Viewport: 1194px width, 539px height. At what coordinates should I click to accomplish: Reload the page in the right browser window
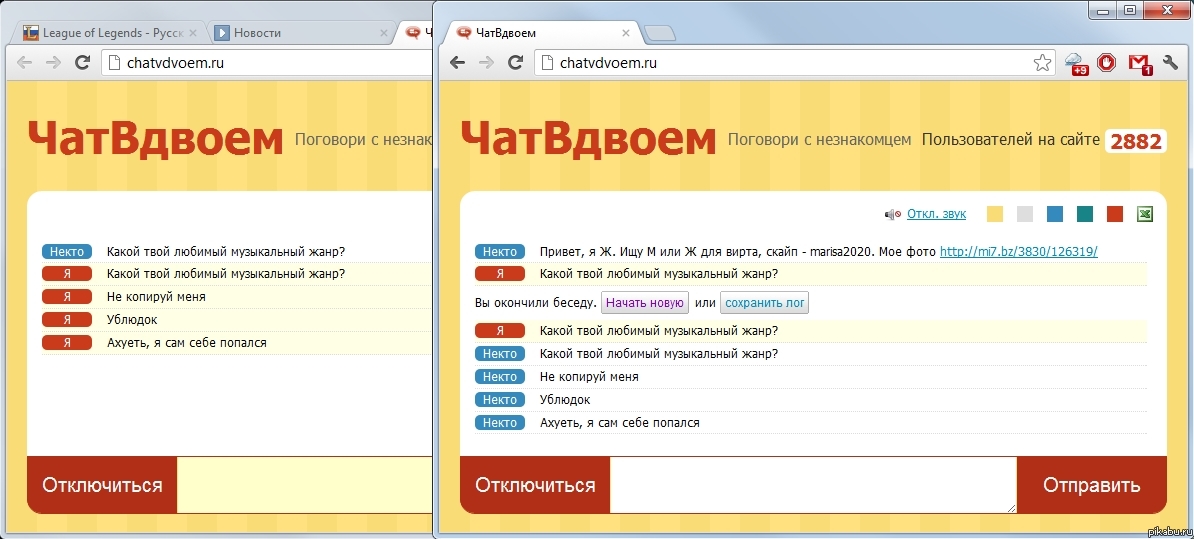tap(516, 63)
